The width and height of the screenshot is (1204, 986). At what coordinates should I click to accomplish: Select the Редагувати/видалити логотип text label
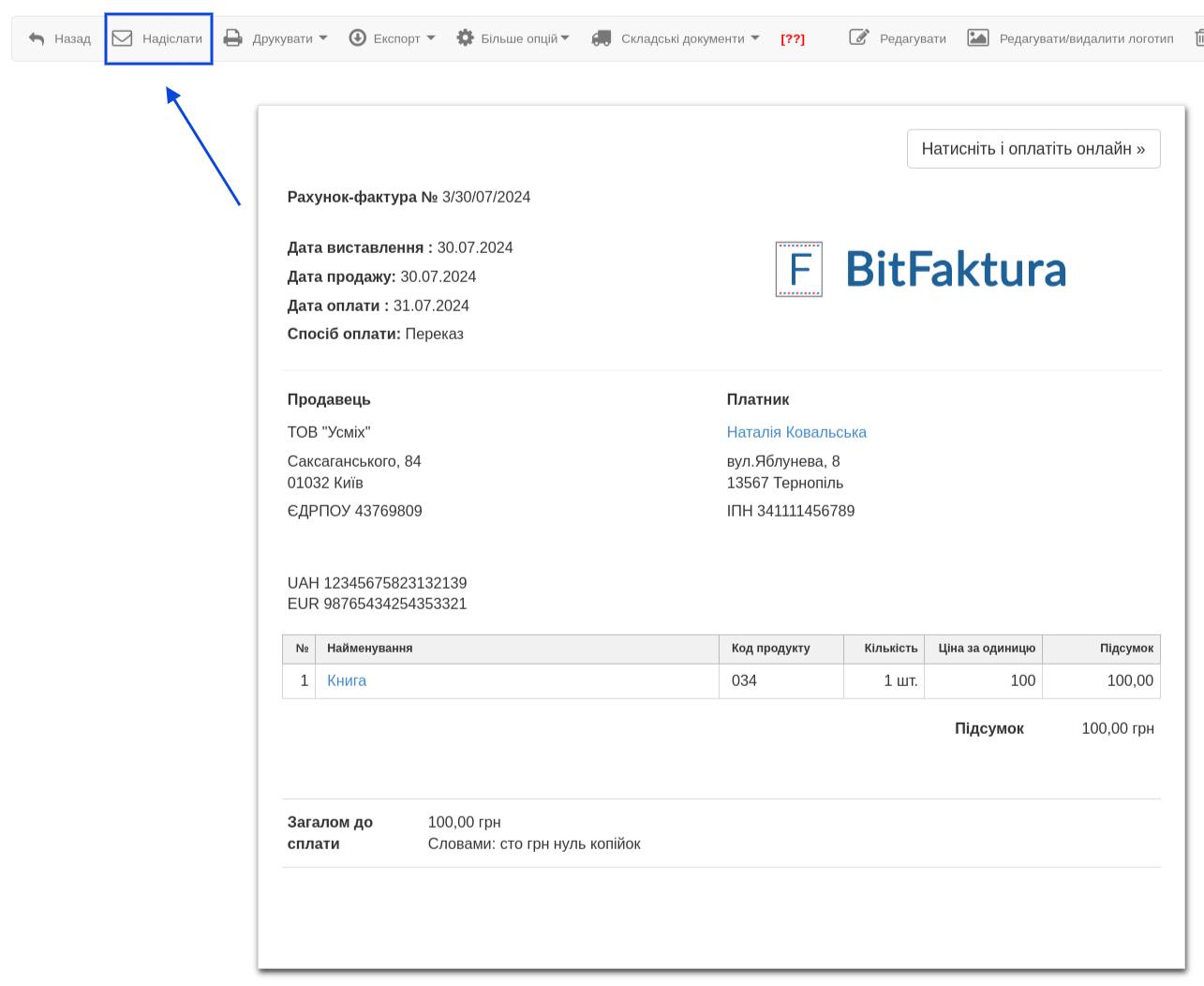click(x=1086, y=39)
